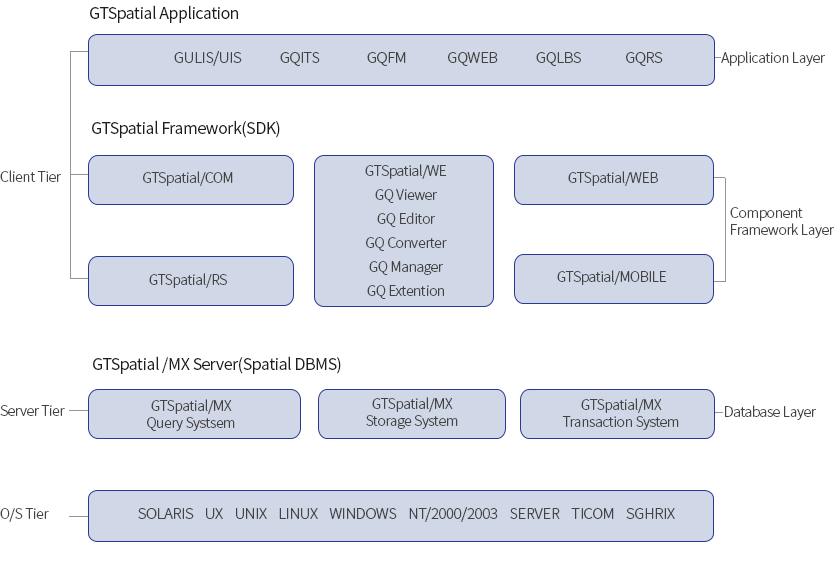Screen dimensions: 834x572
Task: Select the GTSpatial/MX Query System box
Action: coord(193,414)
